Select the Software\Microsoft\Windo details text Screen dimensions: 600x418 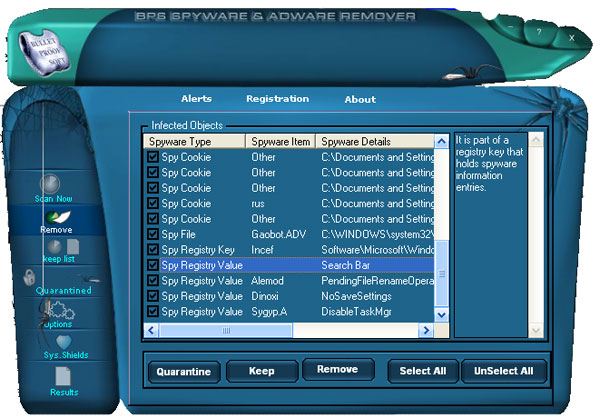tap(378, 250)
